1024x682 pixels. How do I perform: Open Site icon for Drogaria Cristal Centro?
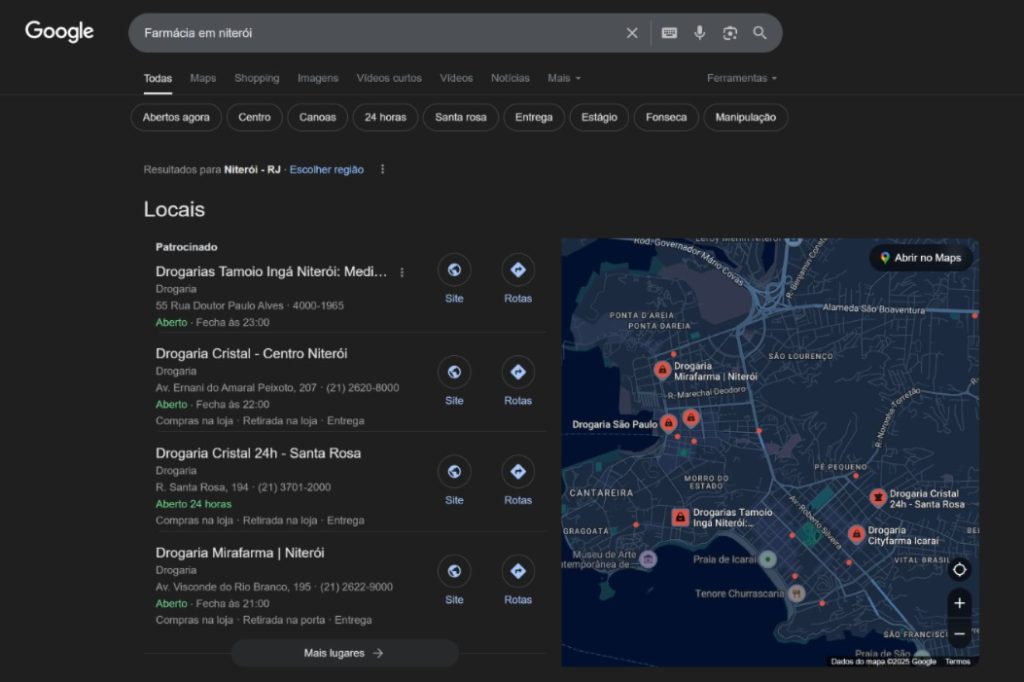[x=454, y=372]
